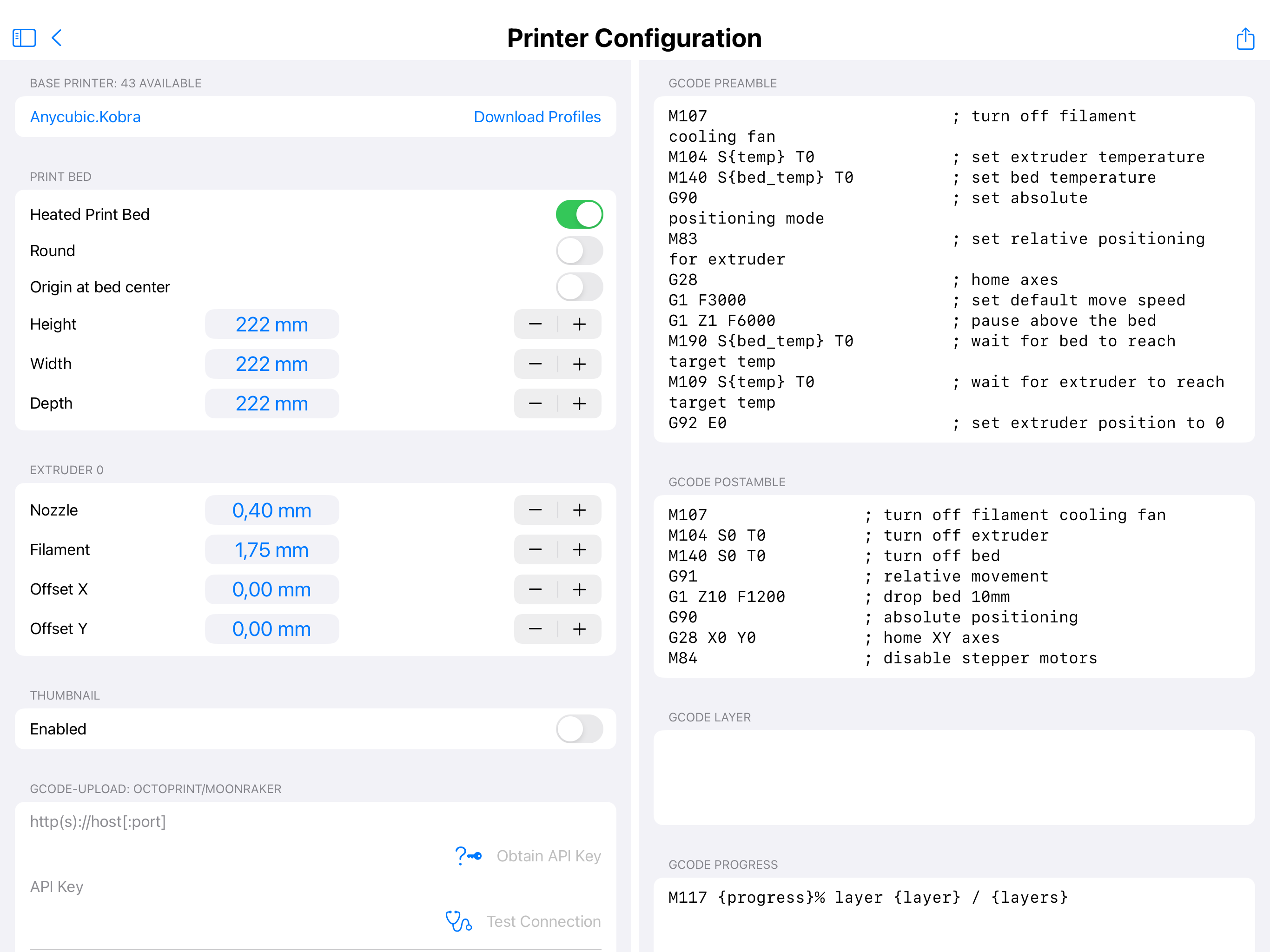
Task: Edit the Offset X value field
Action: pos(271,589)
